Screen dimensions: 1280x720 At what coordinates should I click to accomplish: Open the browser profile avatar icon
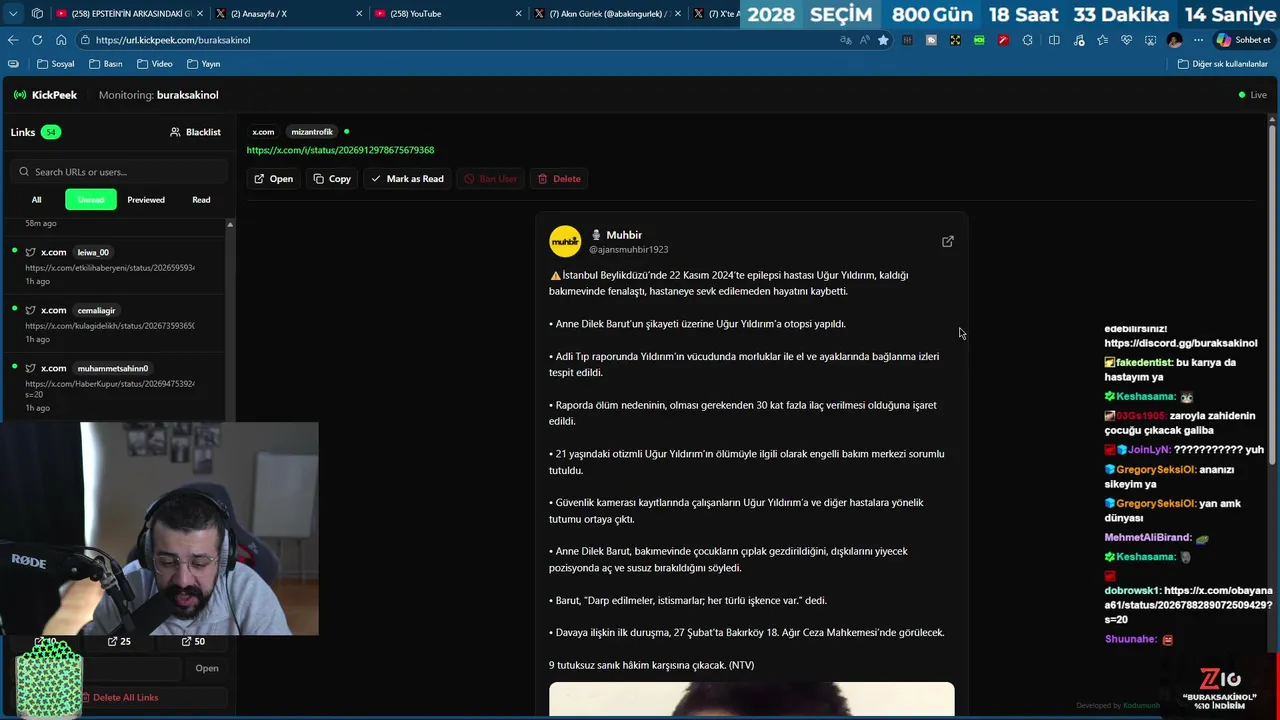pyautogui.click(x=1174, y=40)
